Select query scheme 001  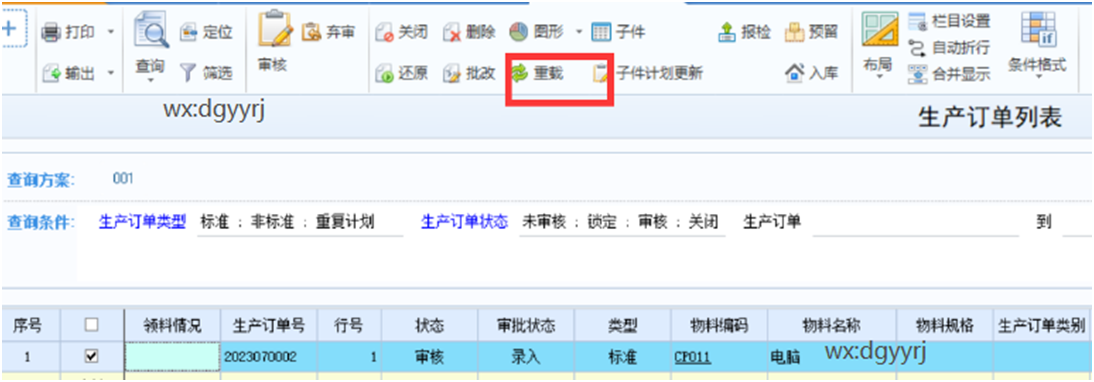pos(123,179)
